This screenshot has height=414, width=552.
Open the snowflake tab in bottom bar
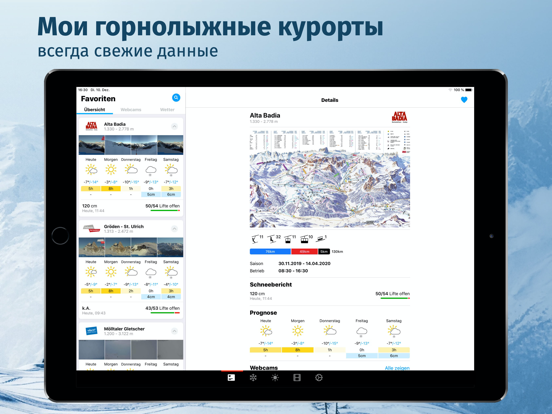point(253,378)
